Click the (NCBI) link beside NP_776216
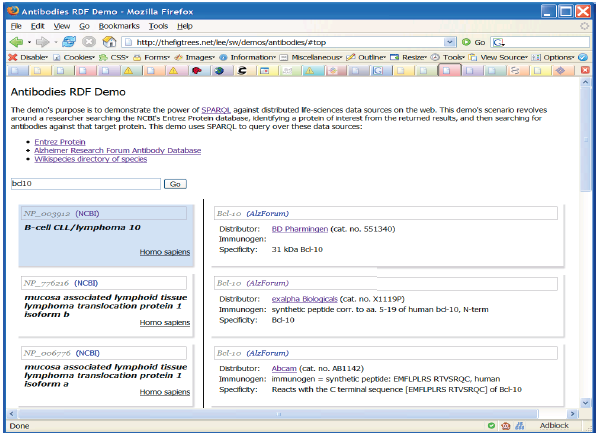The image size is (598, 436). pos(86,283)
